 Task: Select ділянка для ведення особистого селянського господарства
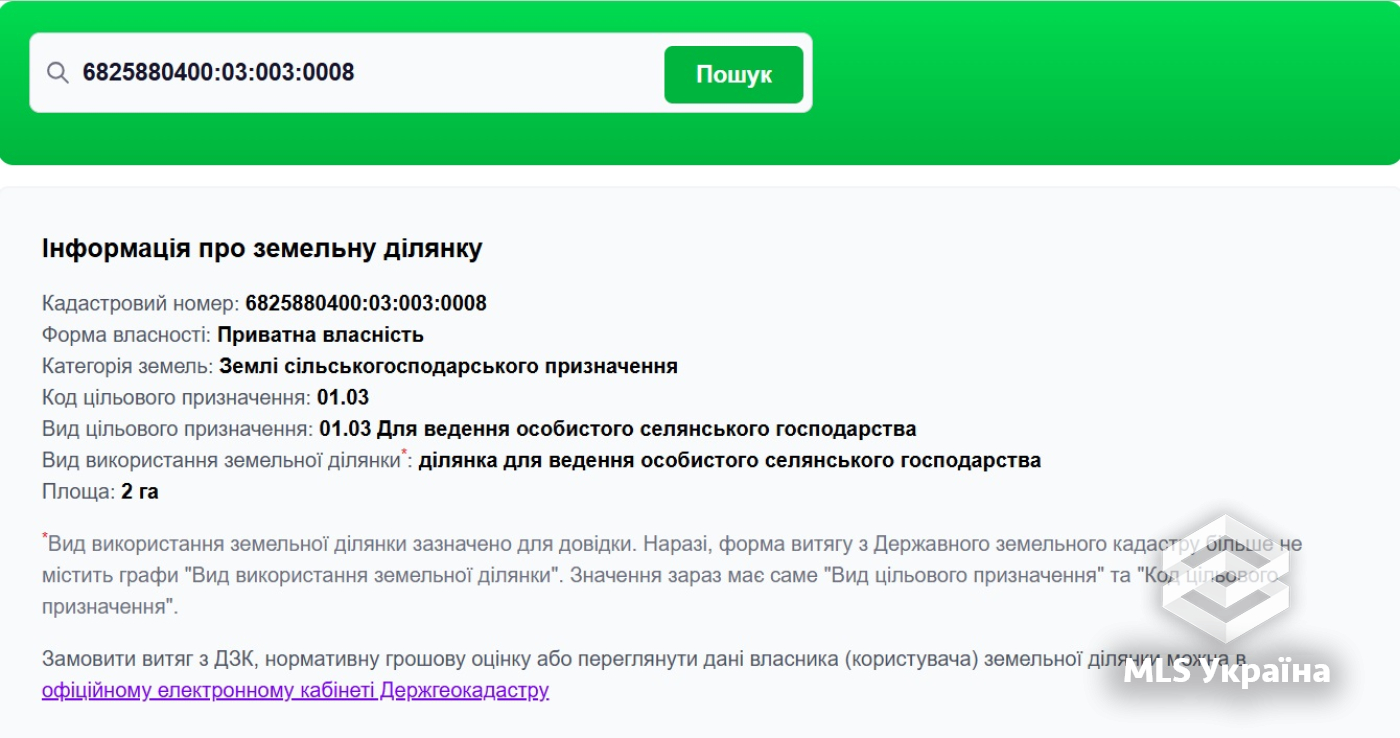[730, 460]
